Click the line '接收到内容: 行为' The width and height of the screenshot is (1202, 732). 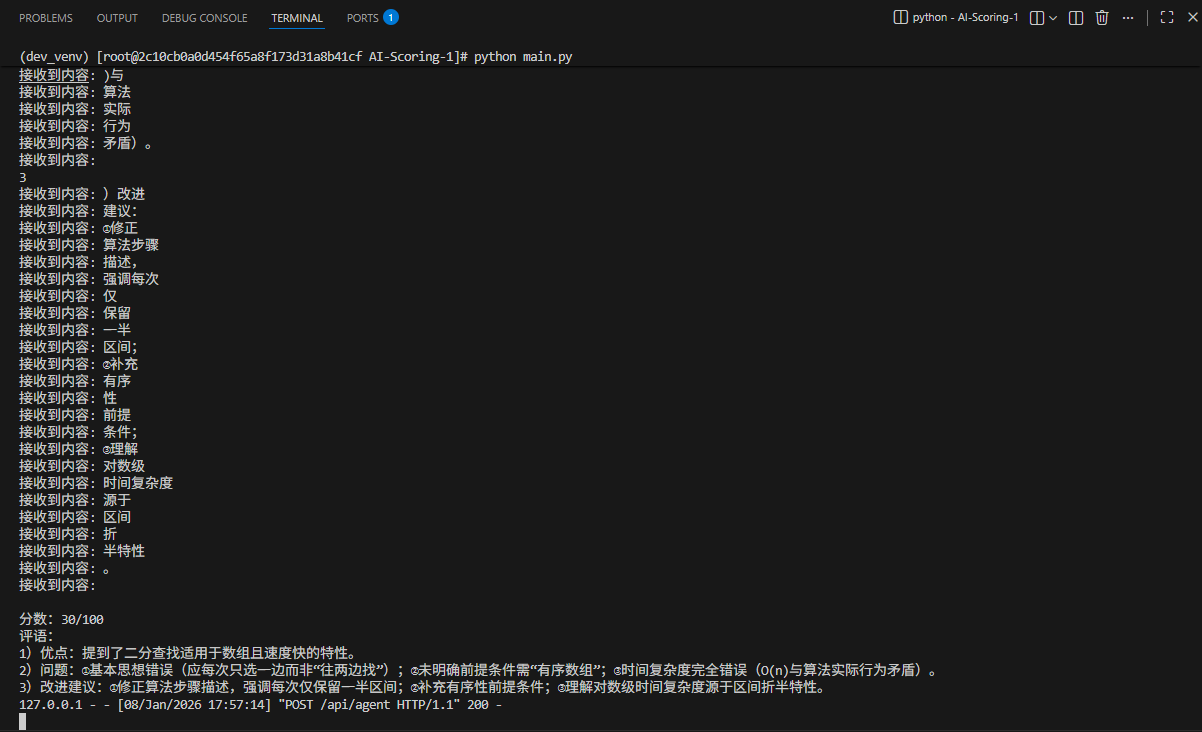pos(75,126)
